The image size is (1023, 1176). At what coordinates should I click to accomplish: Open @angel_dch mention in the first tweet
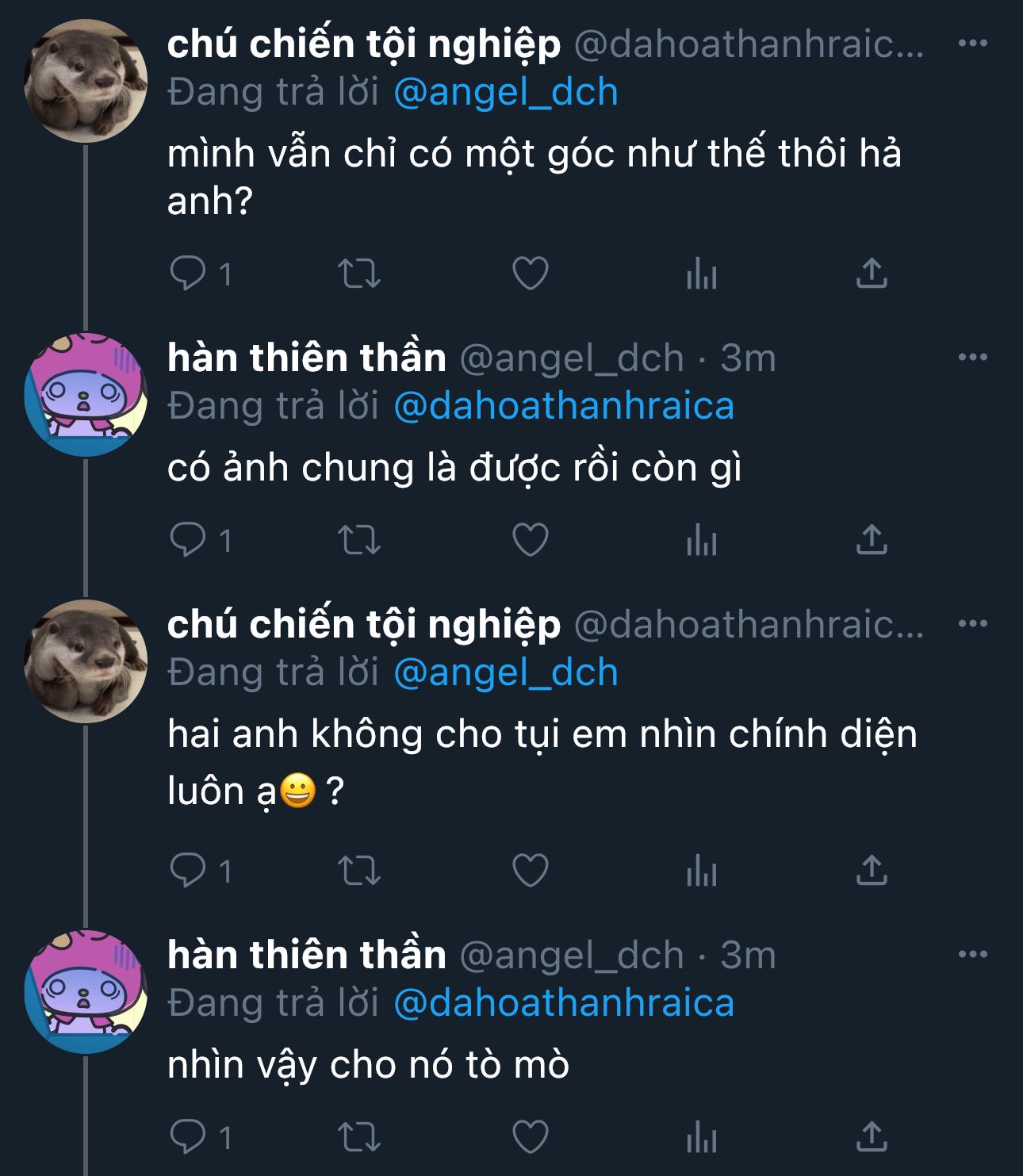click(506, 92)
